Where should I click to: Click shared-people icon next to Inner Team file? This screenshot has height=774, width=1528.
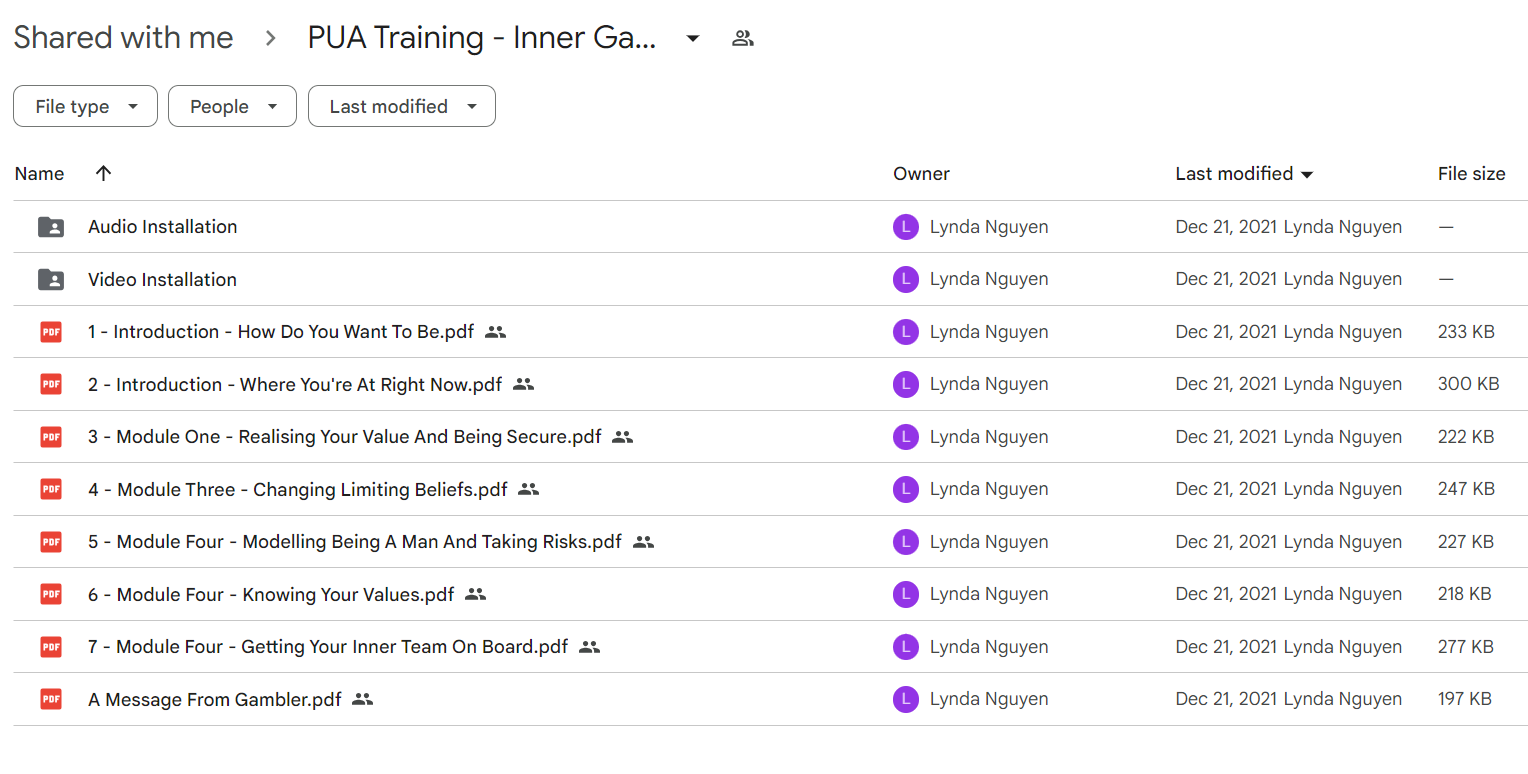tap(590, 647)
